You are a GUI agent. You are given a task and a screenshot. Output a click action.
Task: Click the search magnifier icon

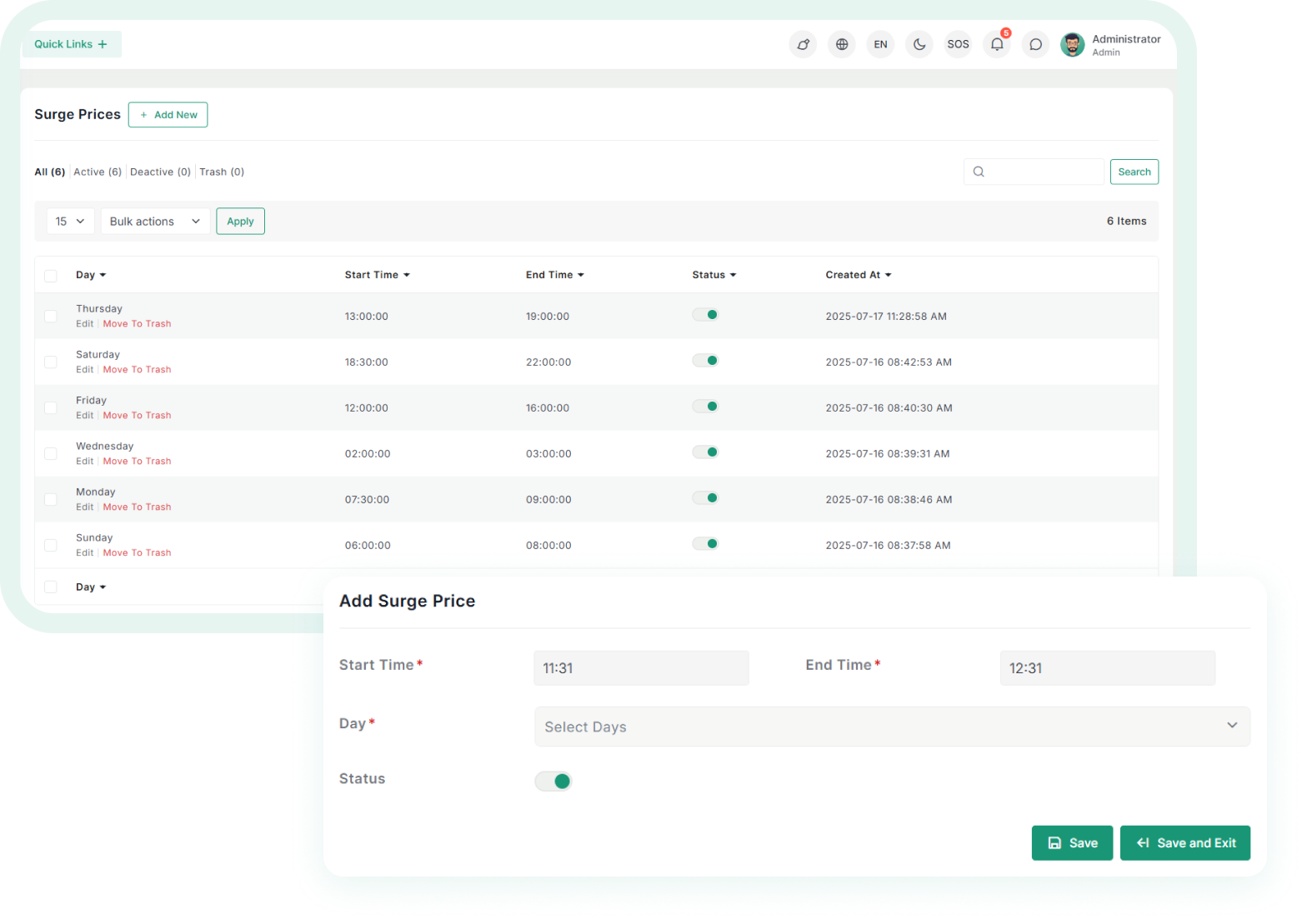[979, 172]
